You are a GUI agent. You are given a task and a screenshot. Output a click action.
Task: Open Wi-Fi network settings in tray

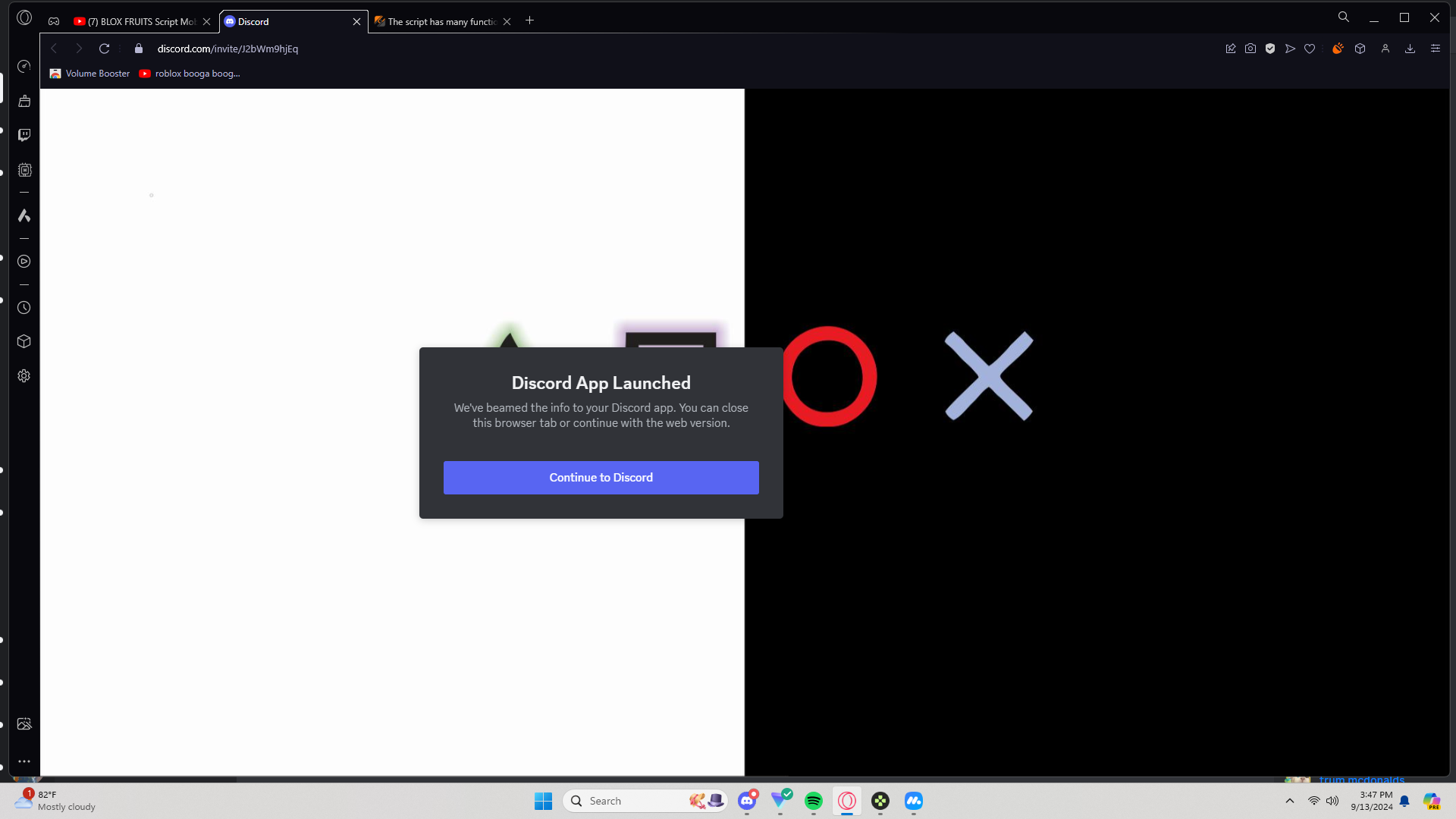1314,801
